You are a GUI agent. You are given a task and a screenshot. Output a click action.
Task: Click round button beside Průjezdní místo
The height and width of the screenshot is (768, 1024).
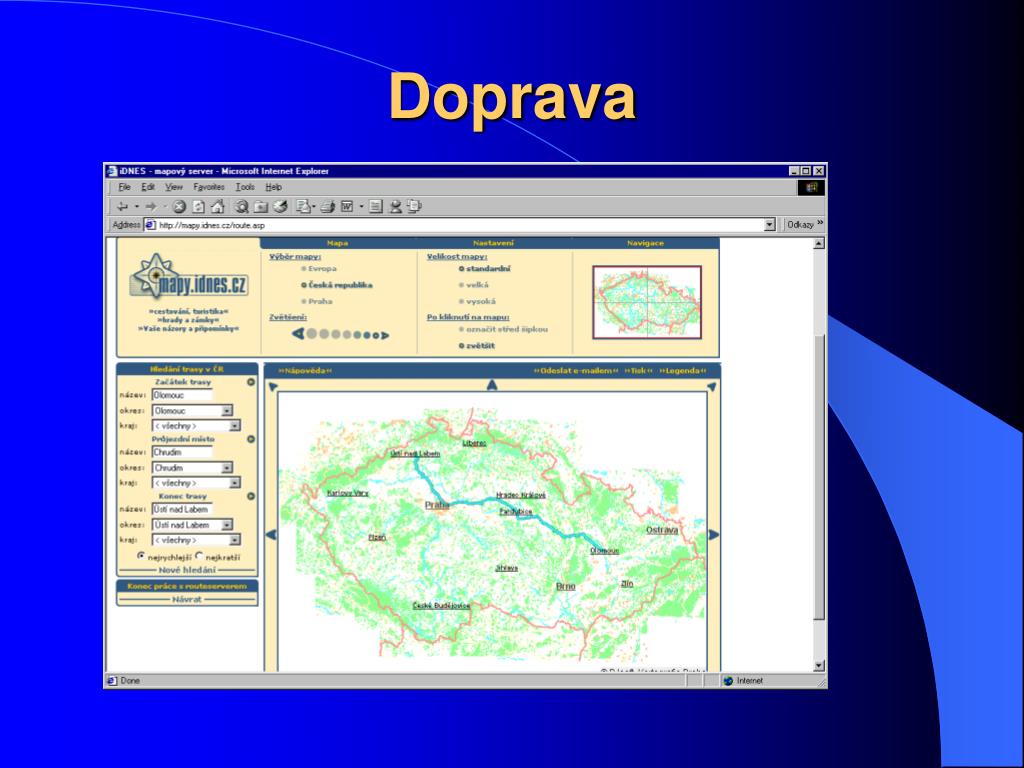251,440
